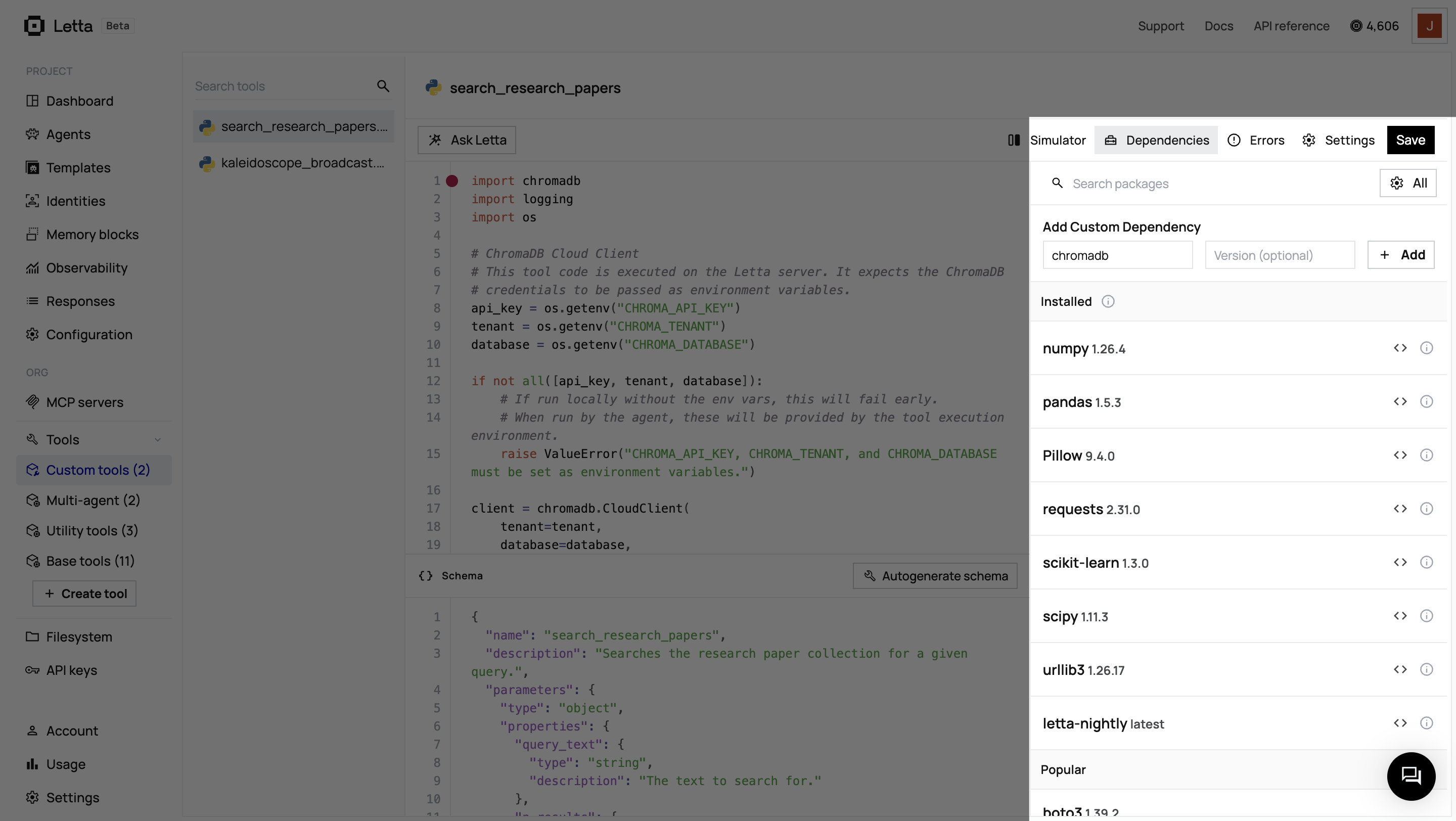Click the search icon in Search tools
Screen dimensions: 1456x821
(x=383, y=86)
